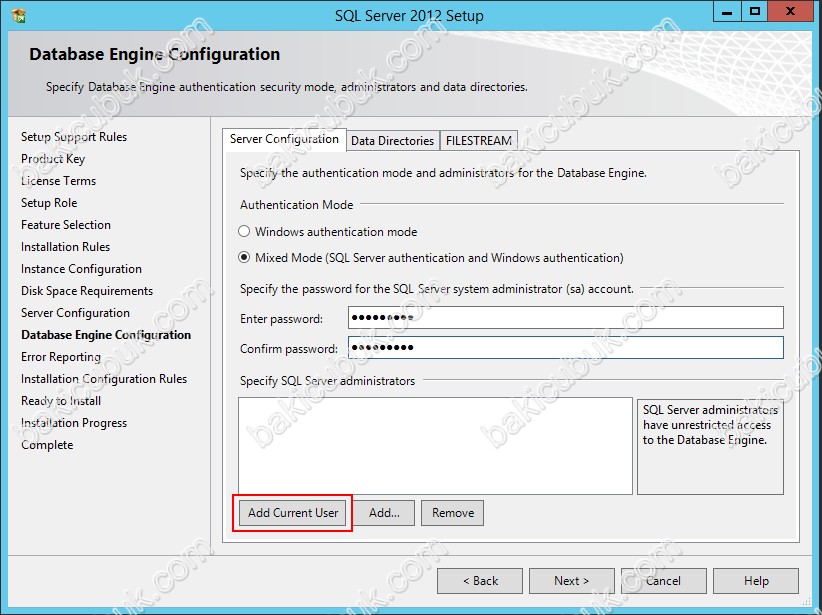Open the FILESTREAM tab
The width and height of the screenshot is (822, 615).
479,141
